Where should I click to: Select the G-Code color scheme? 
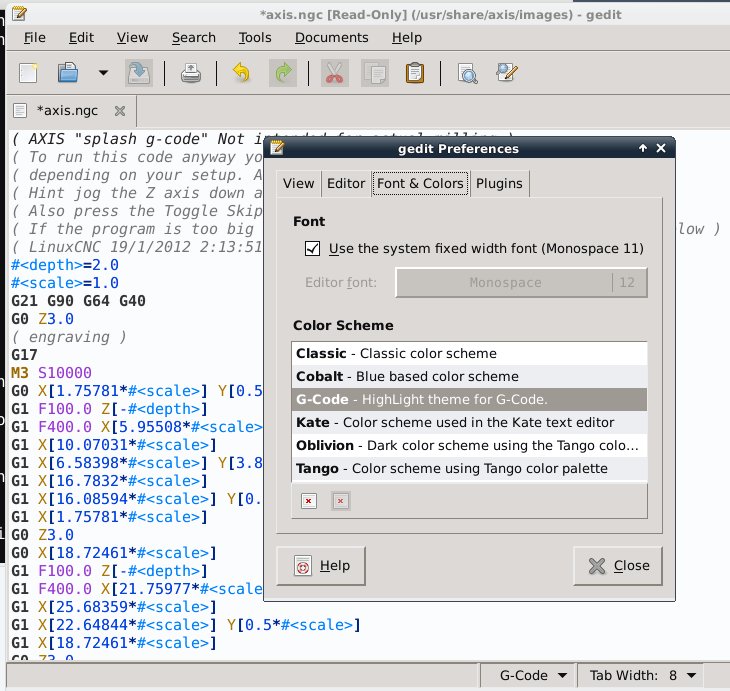pyautogui.click(x=469, y=400)
